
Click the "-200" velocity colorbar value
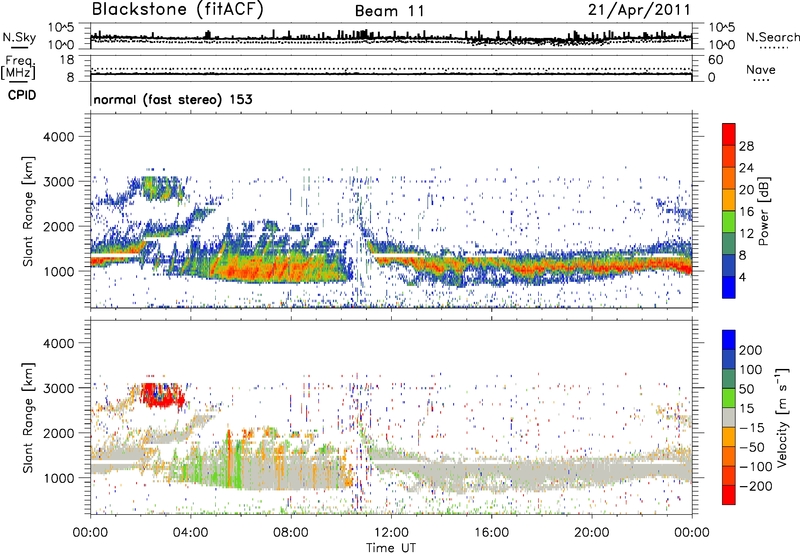pos(754,486)
